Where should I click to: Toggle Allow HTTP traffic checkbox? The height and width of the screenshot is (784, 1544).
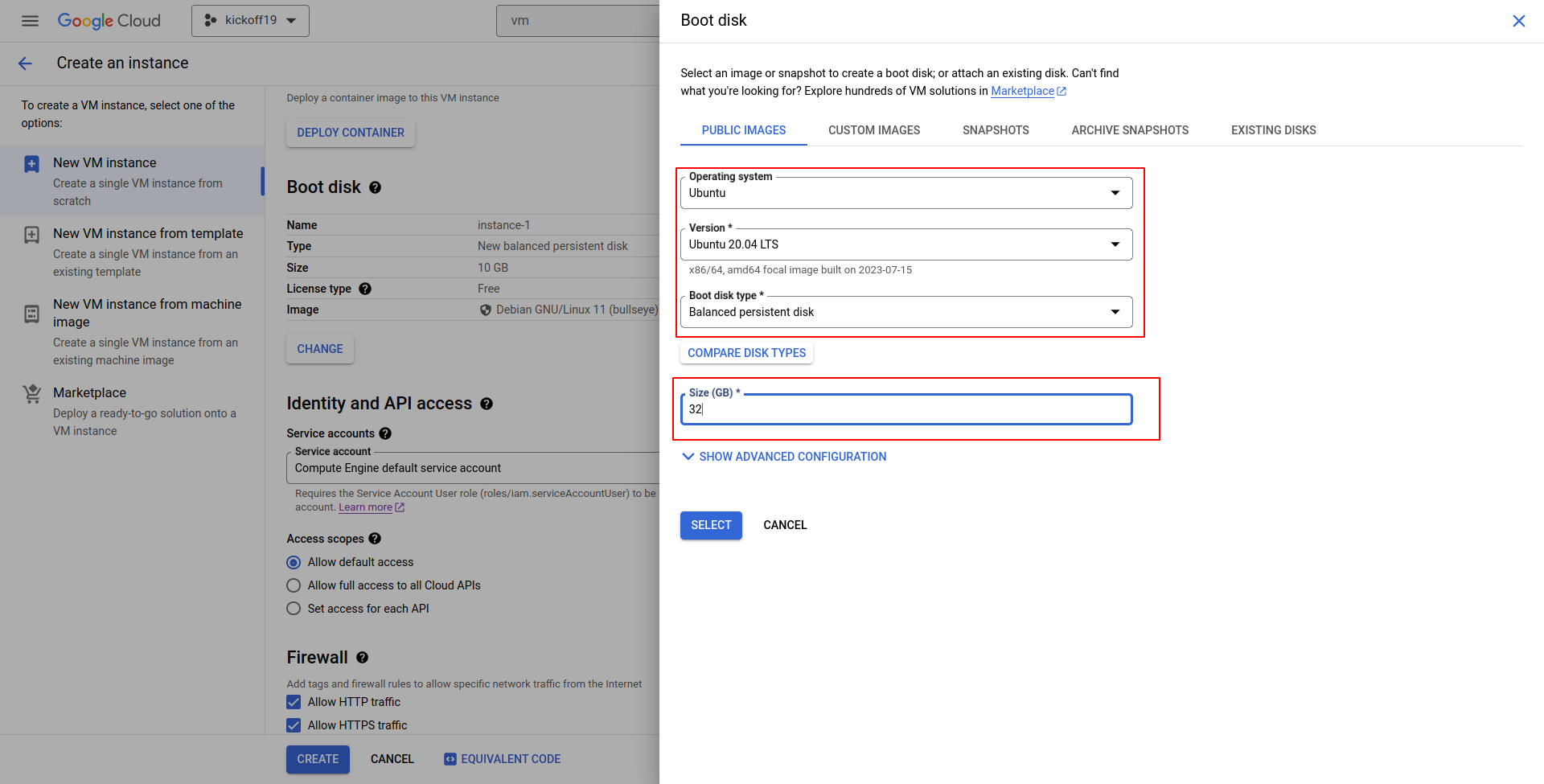294,702
